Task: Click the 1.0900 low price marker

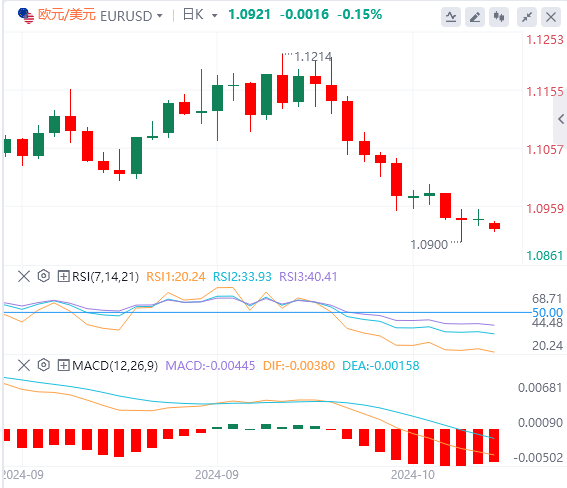Action: click(429, 245)
